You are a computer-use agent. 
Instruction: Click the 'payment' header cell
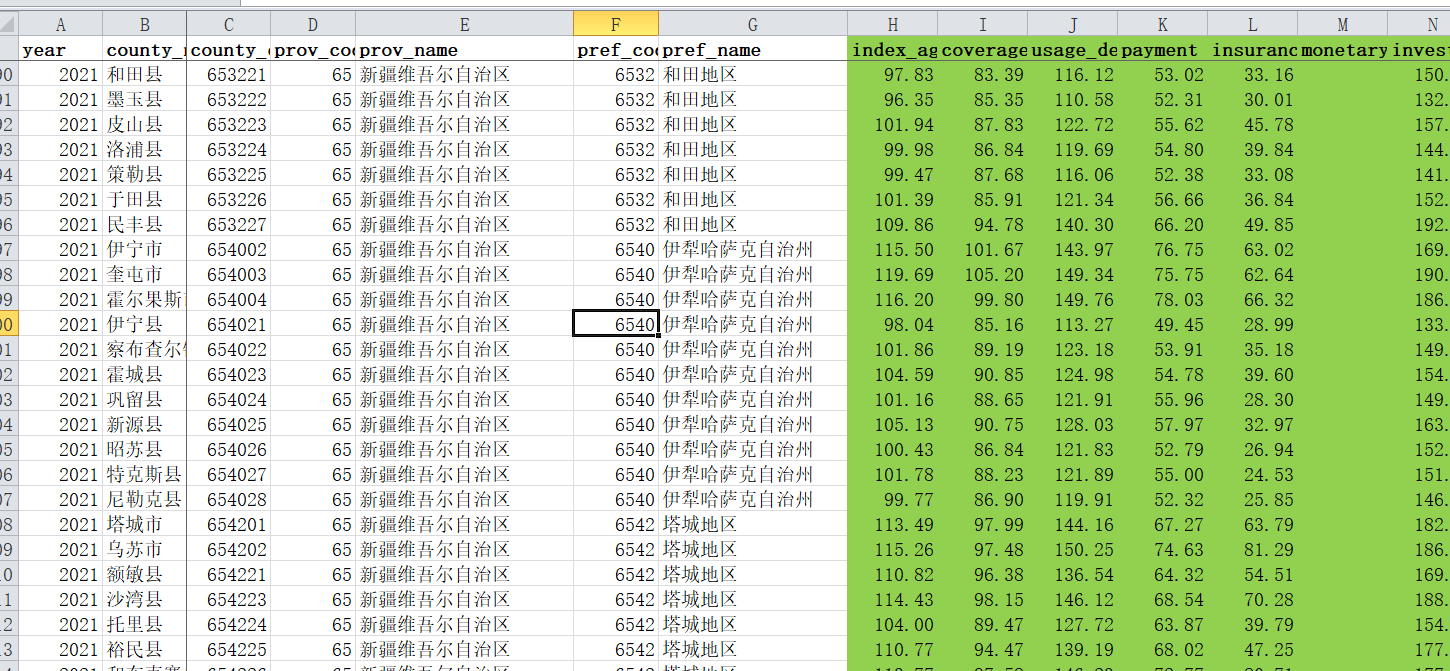[1163, 49]
